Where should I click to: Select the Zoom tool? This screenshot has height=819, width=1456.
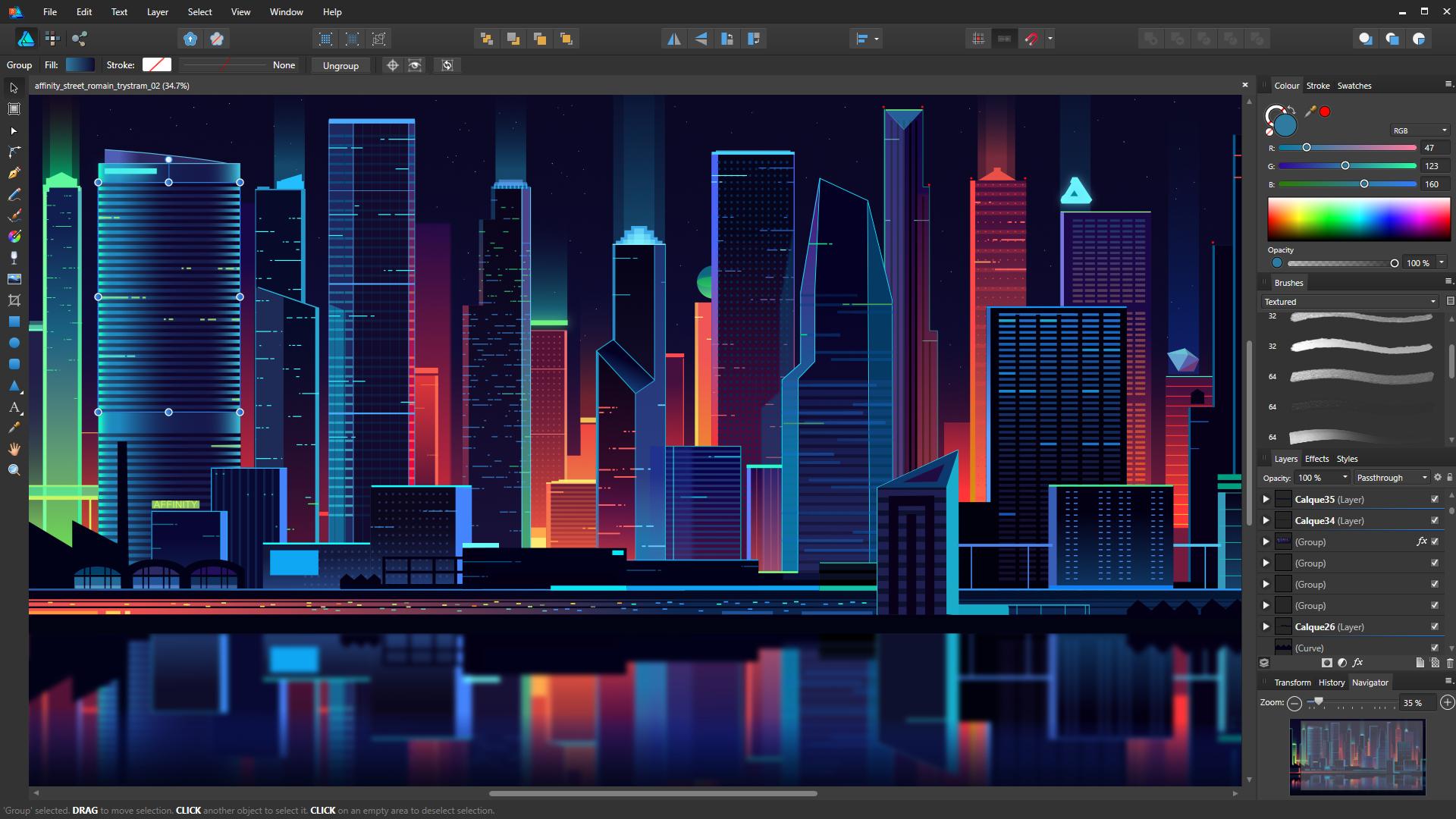[x=14, y=469]
